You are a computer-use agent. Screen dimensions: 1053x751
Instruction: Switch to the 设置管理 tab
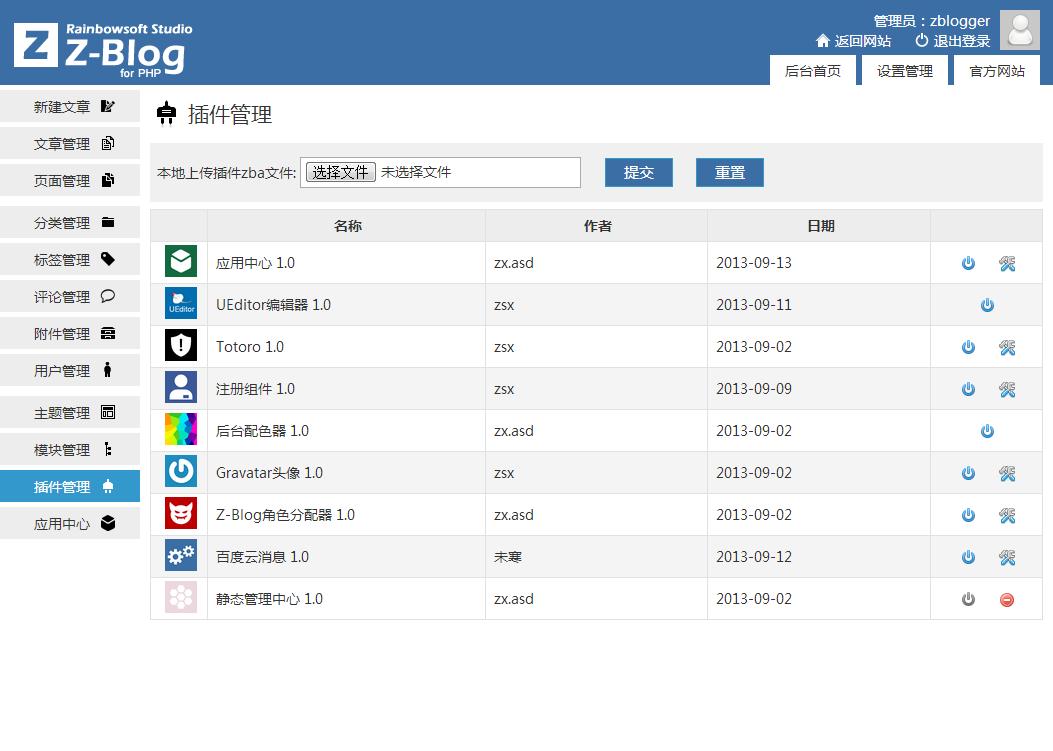point(904,70)
